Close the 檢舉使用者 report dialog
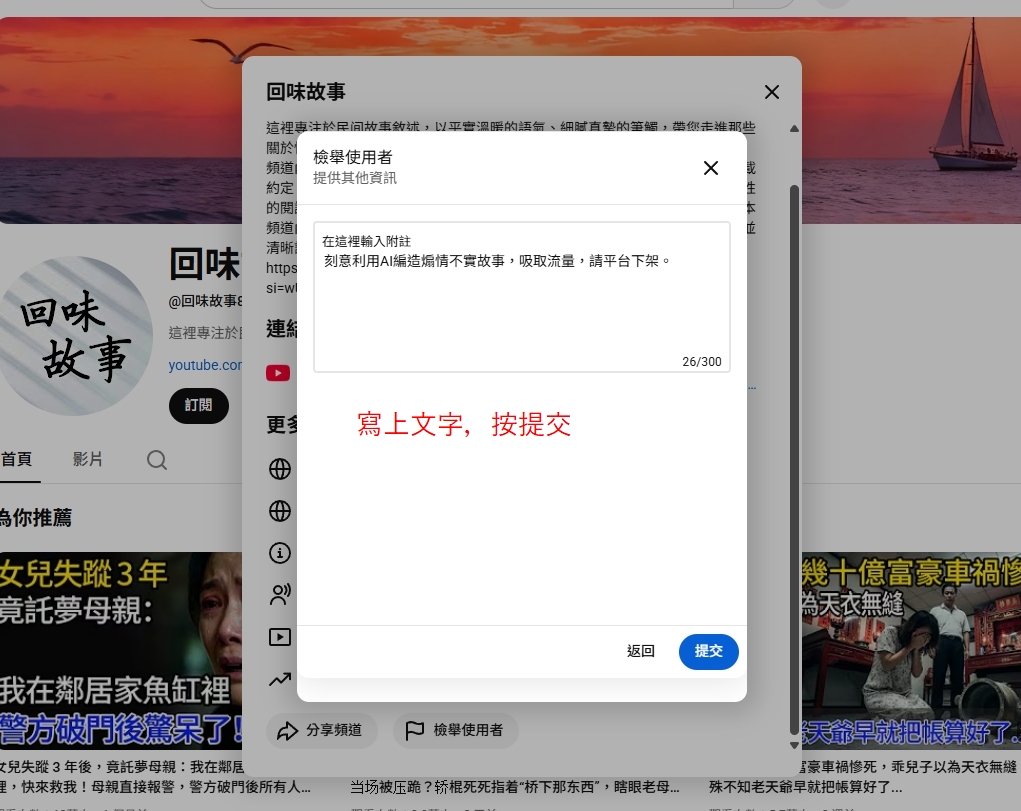This screenshot has width=1021, height=811. [x=710, y=168]
